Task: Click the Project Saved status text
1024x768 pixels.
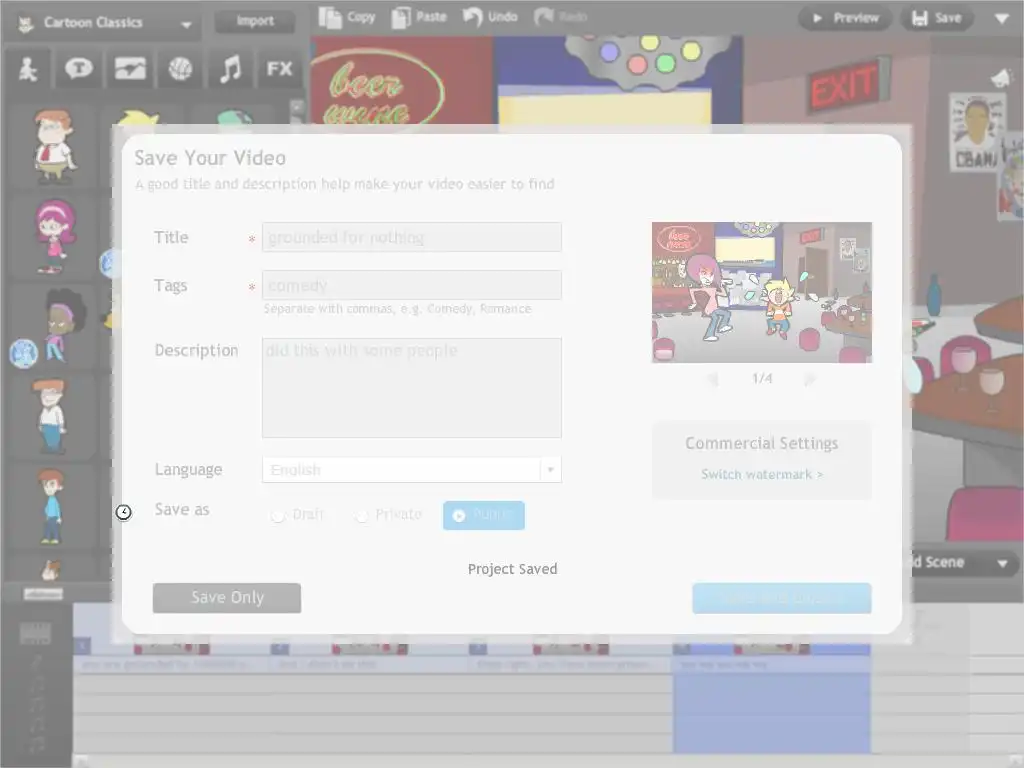Action: (512, 569)
